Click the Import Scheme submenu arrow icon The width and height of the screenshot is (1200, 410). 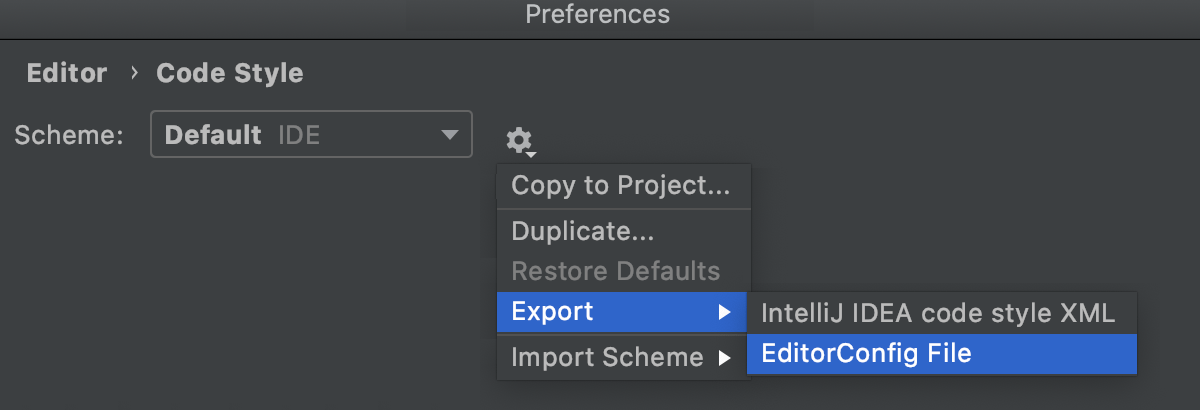point(725,357)
